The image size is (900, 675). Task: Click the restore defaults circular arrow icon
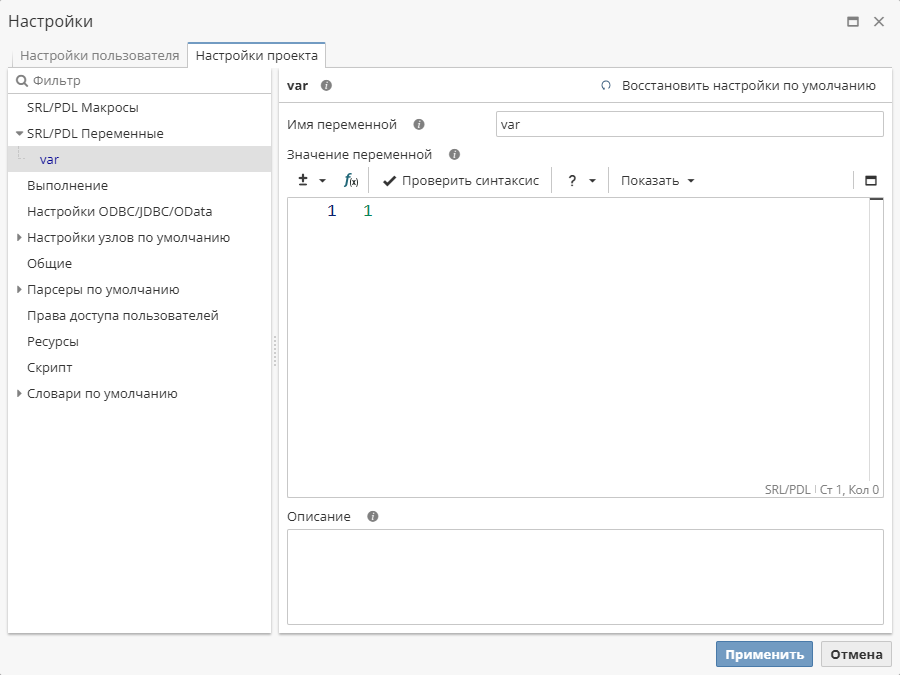coord(606,86)
